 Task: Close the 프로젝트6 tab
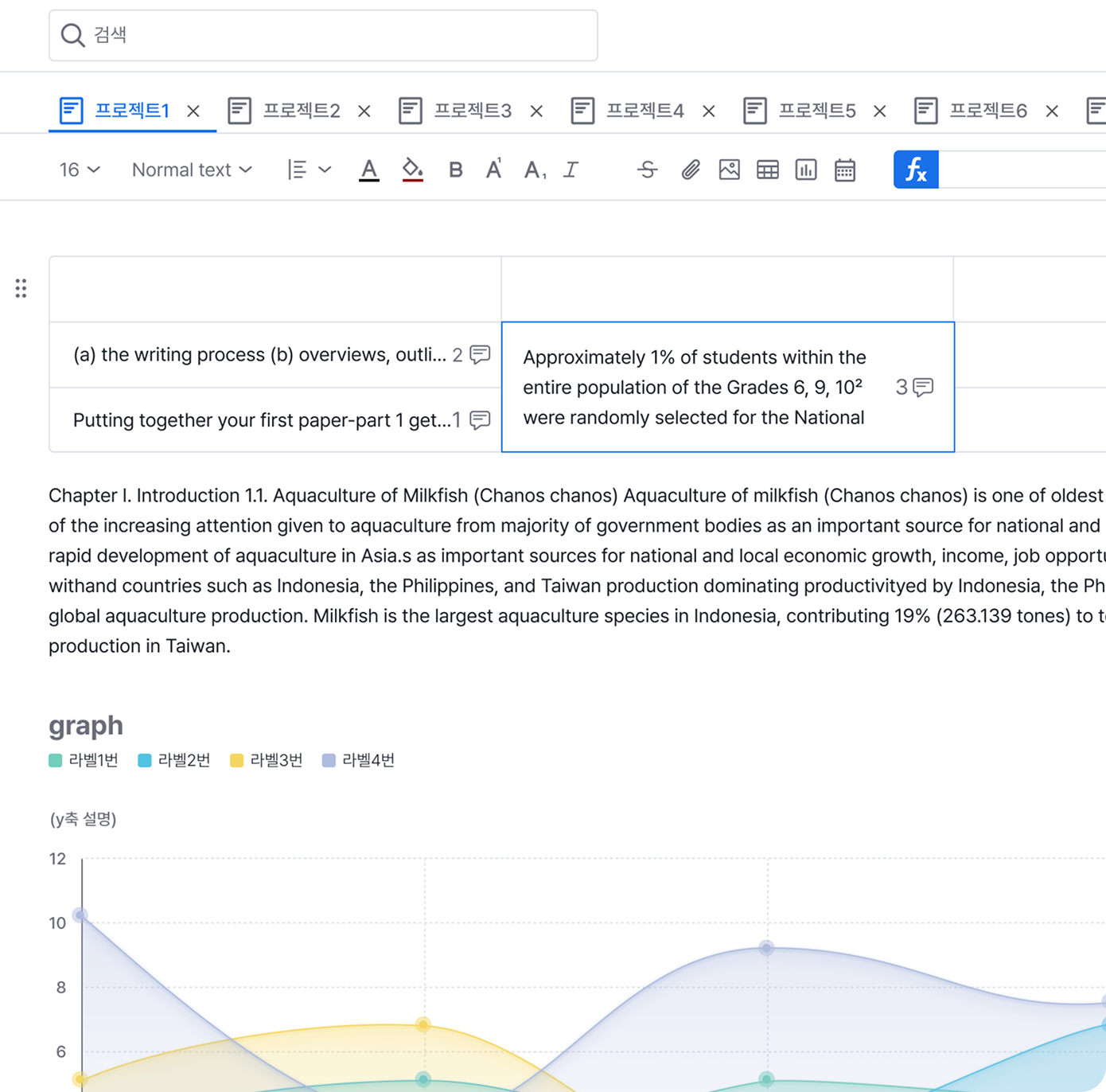pyautogui.click(x=1052, y=111)
